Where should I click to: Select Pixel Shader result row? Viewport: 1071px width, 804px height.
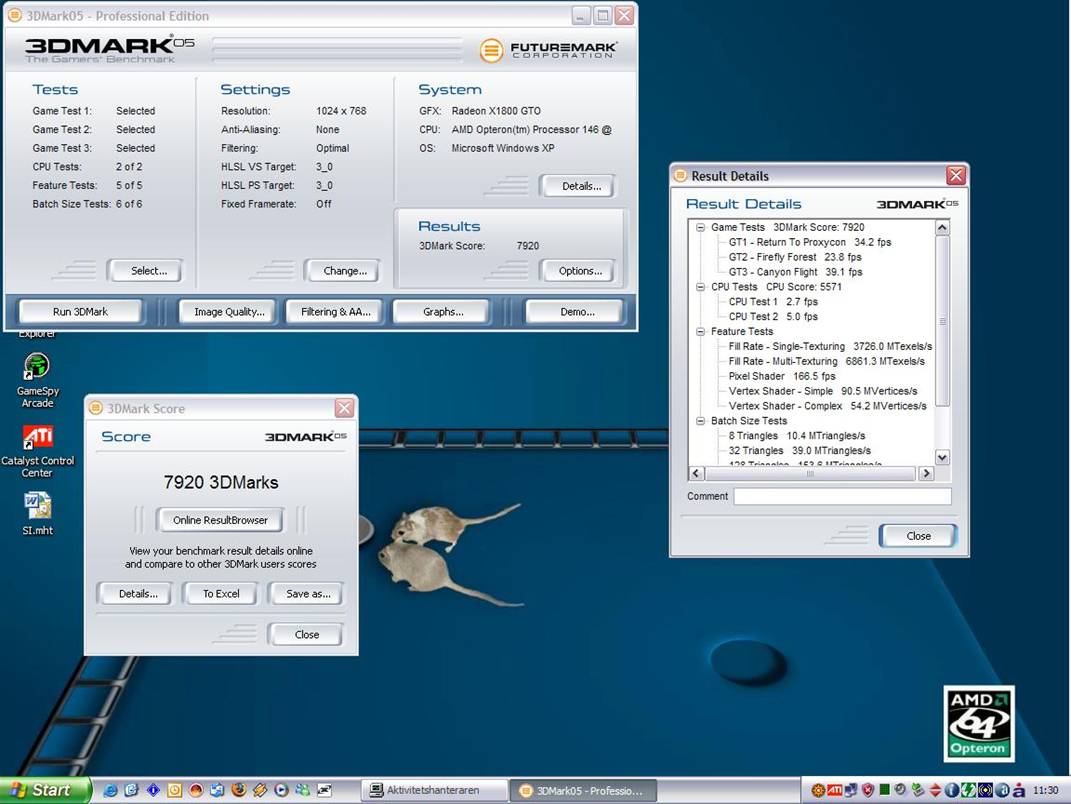pyautogui.click(x=781, y=376)
